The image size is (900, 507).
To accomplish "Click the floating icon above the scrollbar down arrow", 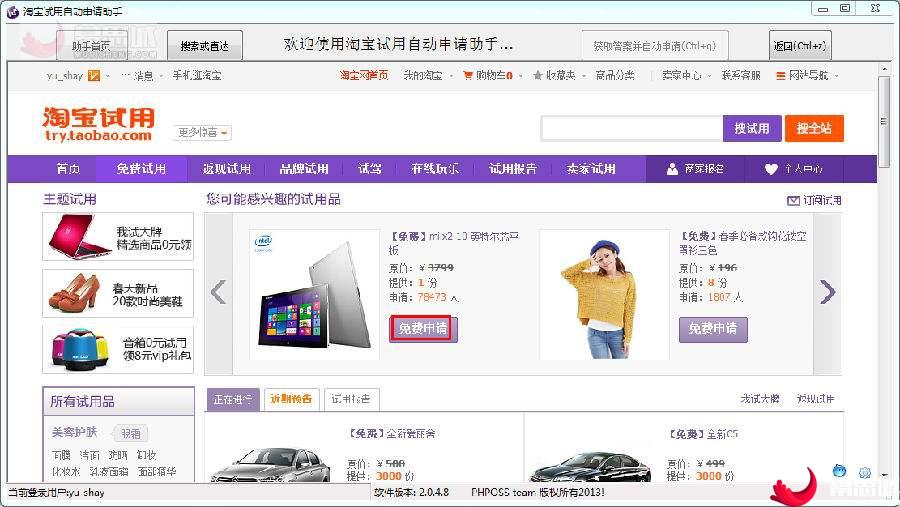I will (x=865, y=473).
